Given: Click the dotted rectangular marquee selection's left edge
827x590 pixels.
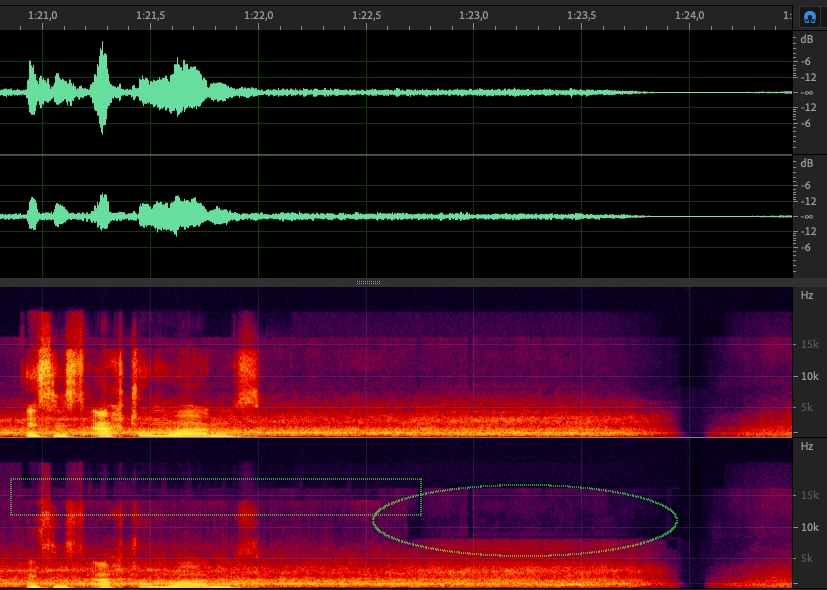Looking at the screenshot, I should pyautogui.click(x=11, y=497).
